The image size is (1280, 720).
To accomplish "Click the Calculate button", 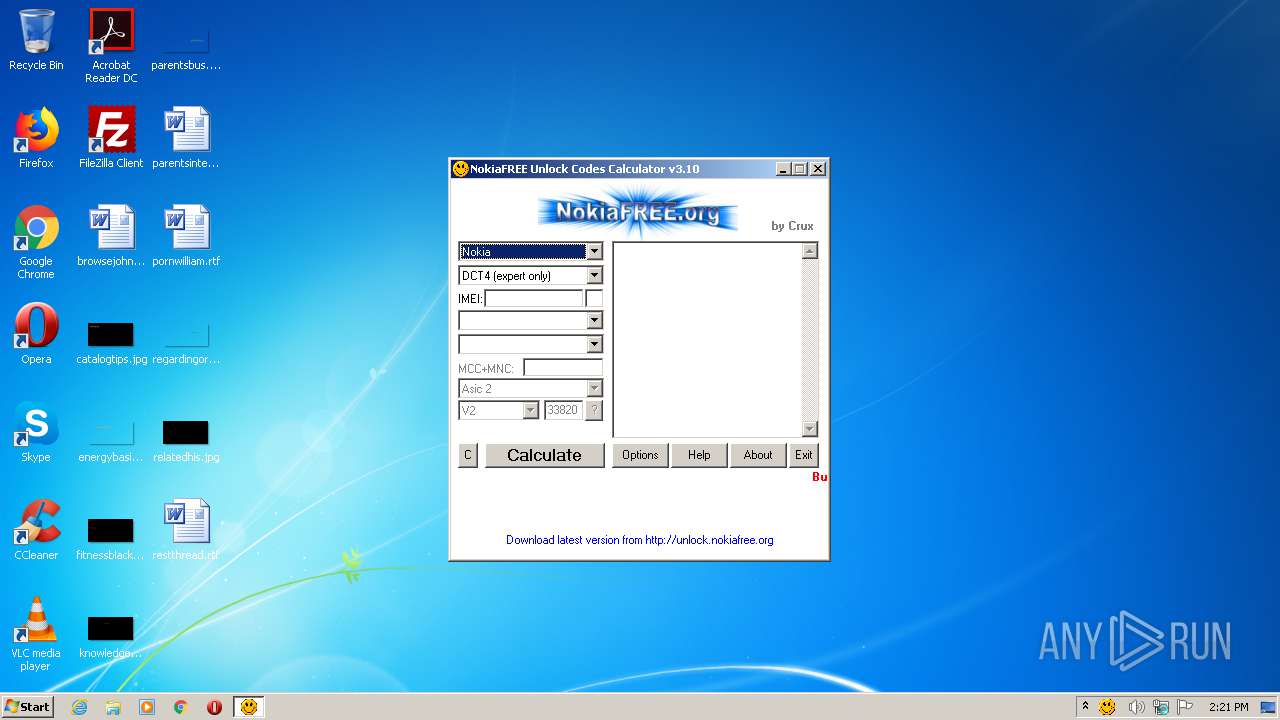I will [x=545, y=455].
